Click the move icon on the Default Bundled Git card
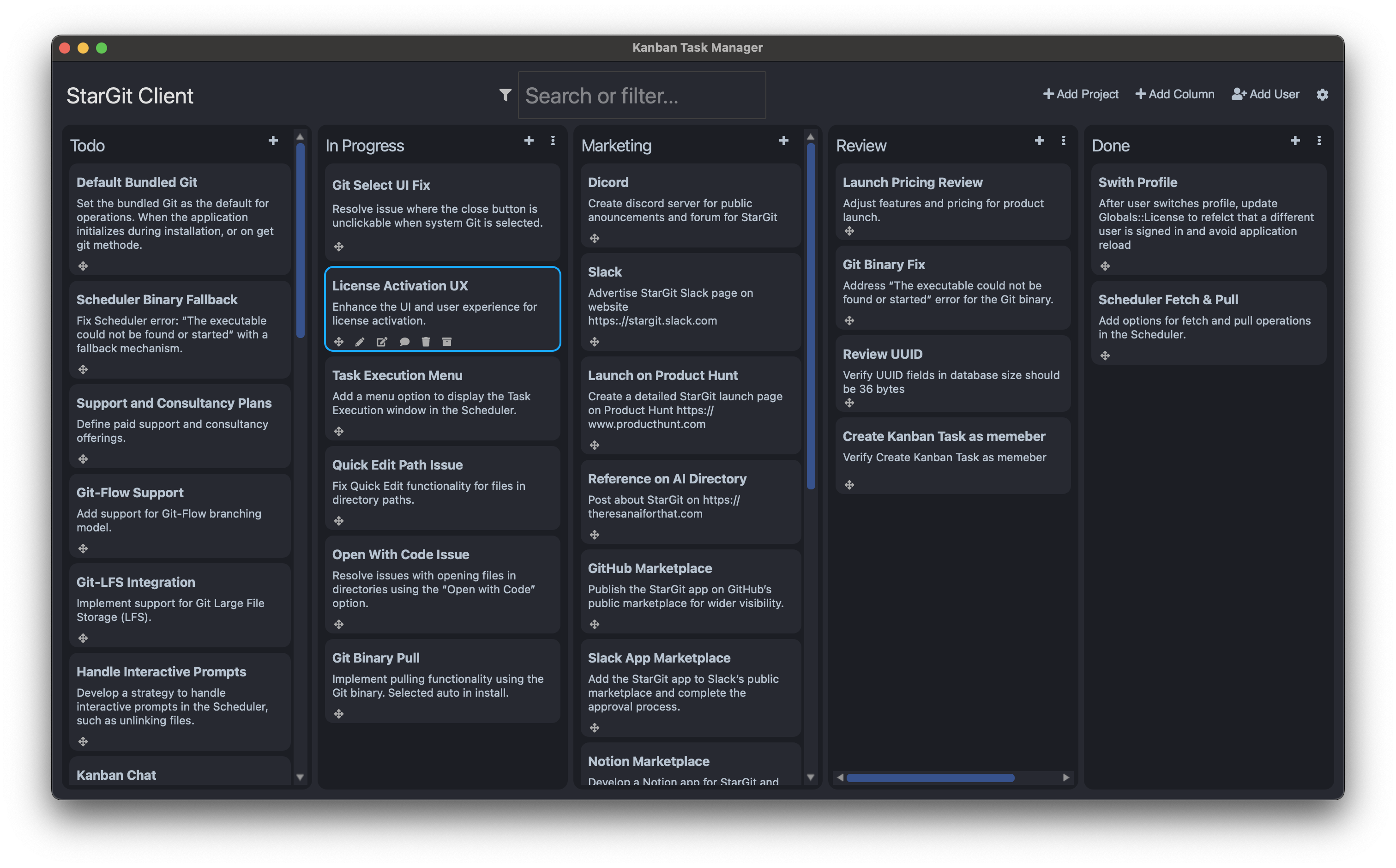 (x=84, y=266)
